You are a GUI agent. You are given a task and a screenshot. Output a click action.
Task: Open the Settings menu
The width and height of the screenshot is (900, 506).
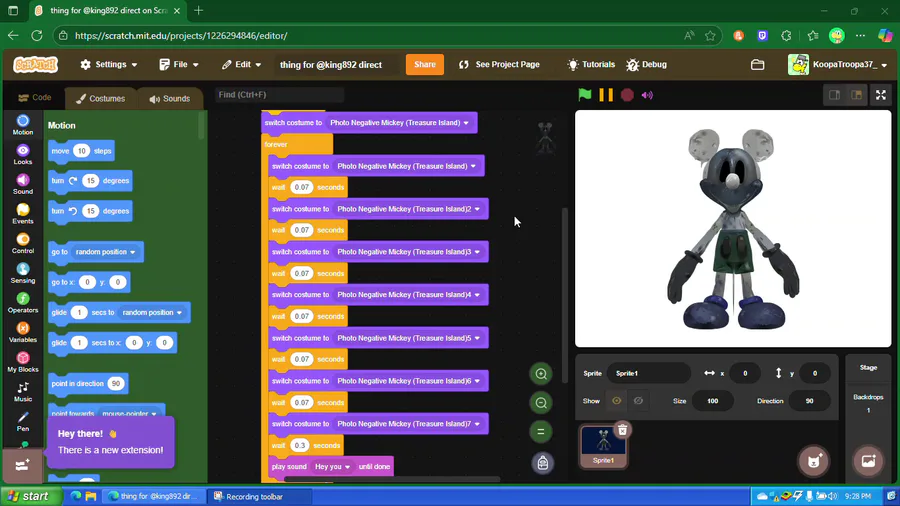109,65
